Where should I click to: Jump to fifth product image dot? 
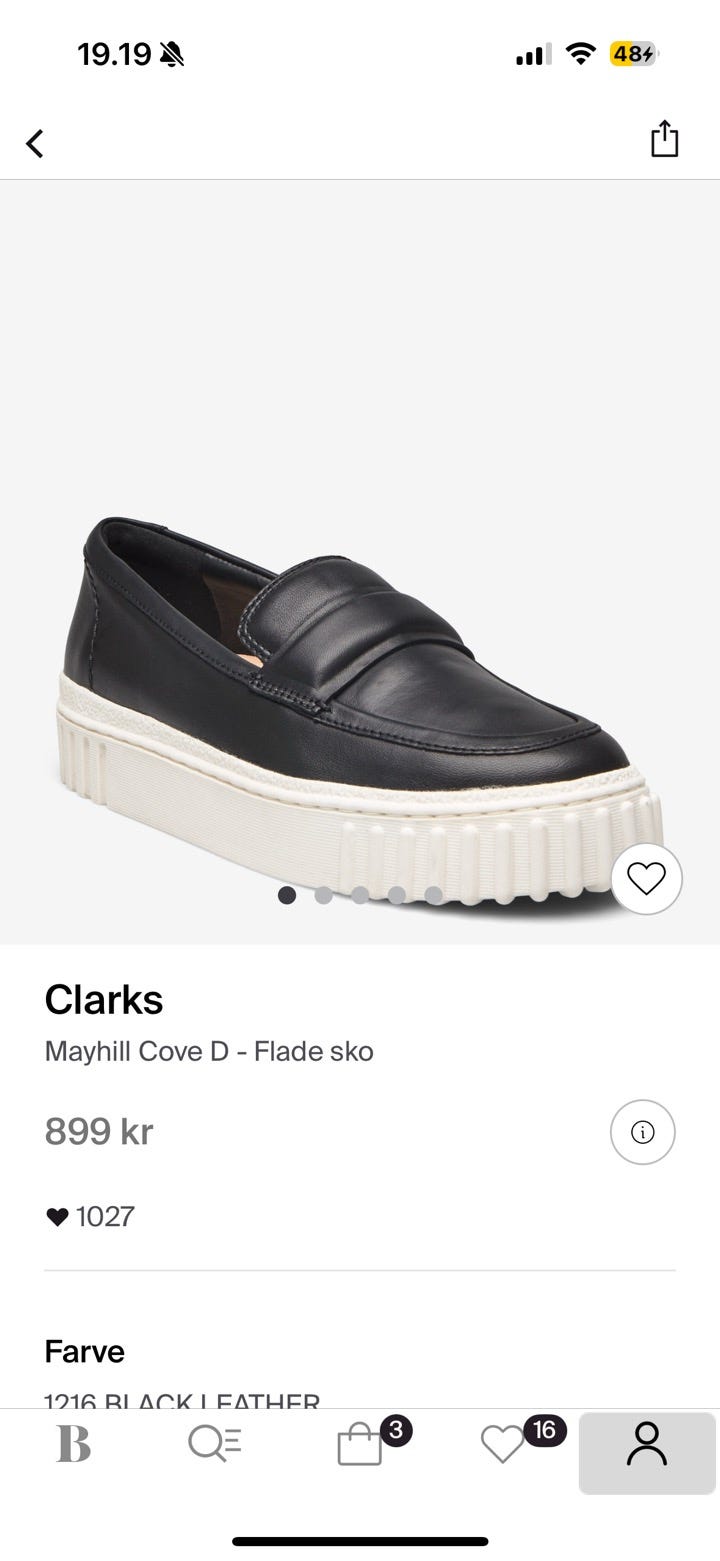433,895
